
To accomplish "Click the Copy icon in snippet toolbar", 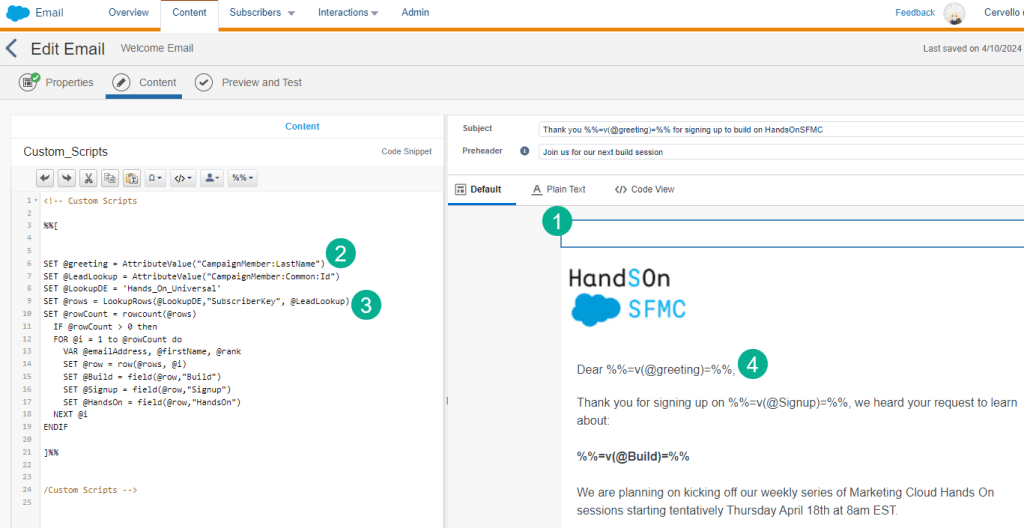I will pos(110,178).
